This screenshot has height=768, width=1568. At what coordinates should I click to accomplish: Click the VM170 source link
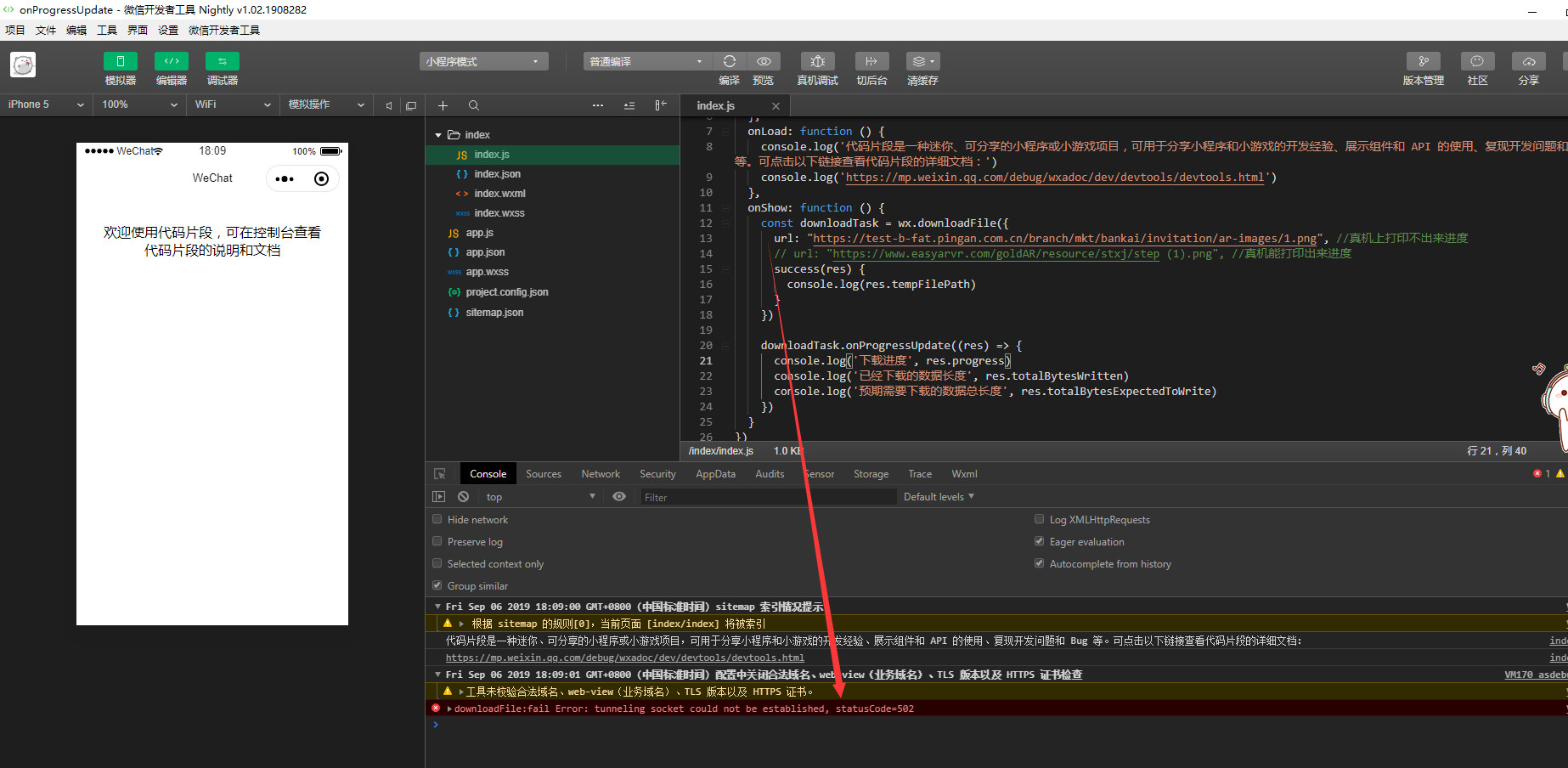pos(1536,675)
